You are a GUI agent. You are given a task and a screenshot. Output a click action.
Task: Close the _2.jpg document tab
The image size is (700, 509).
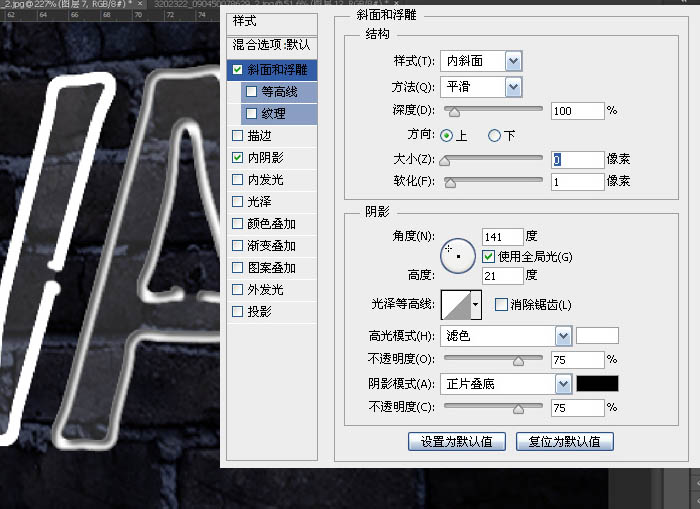pos(140,4)
